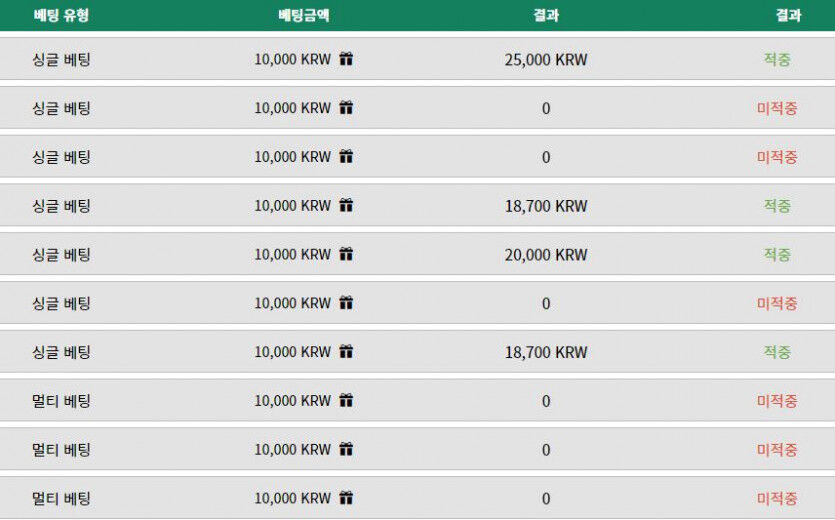
Task: Click 미적중 status in the bottom row
Action: (x=777, y=498)
